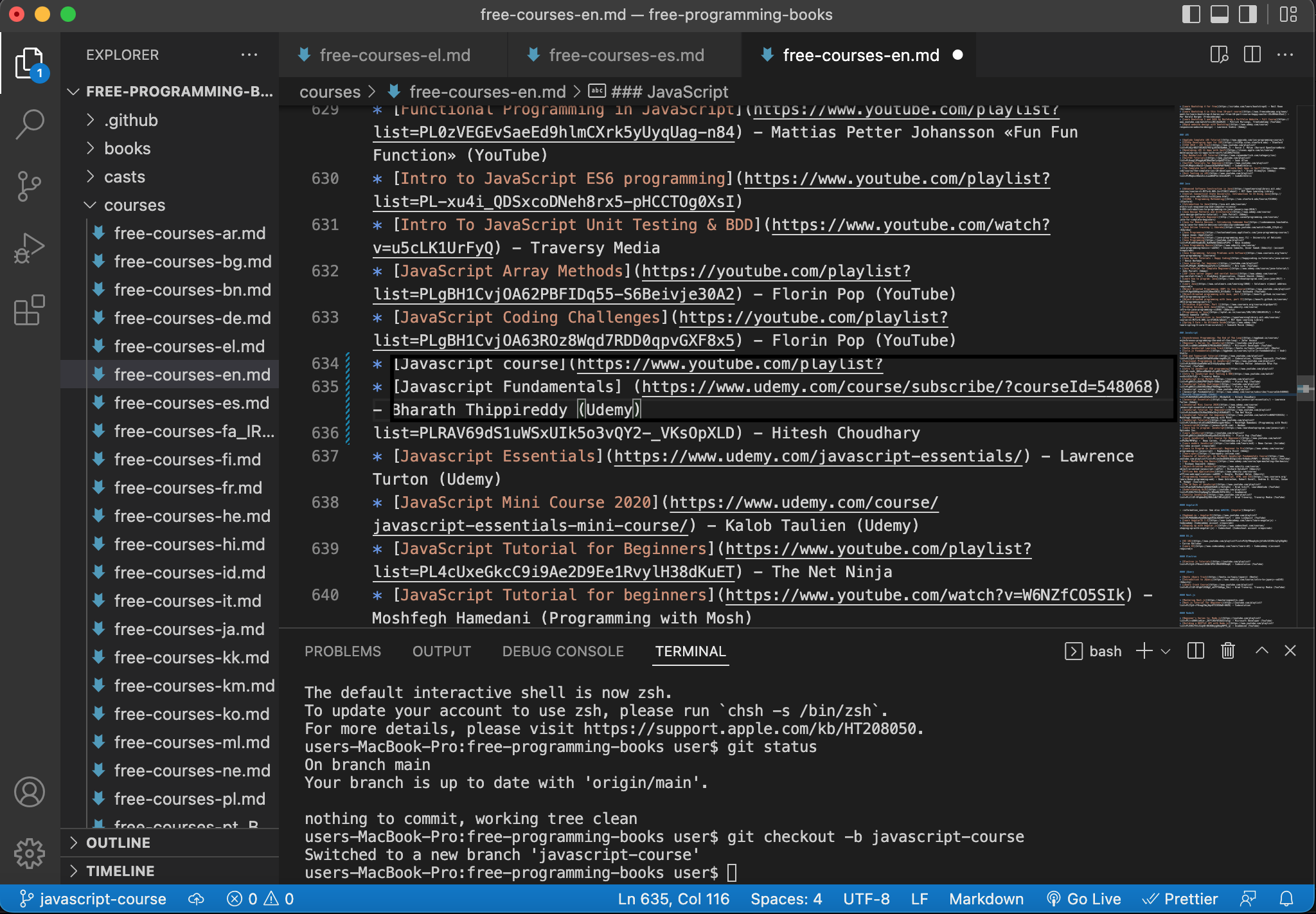The width and height of the screenshot is (1316, 914).
Task: Open notifications bell icon
Action: pos(1286,899)
